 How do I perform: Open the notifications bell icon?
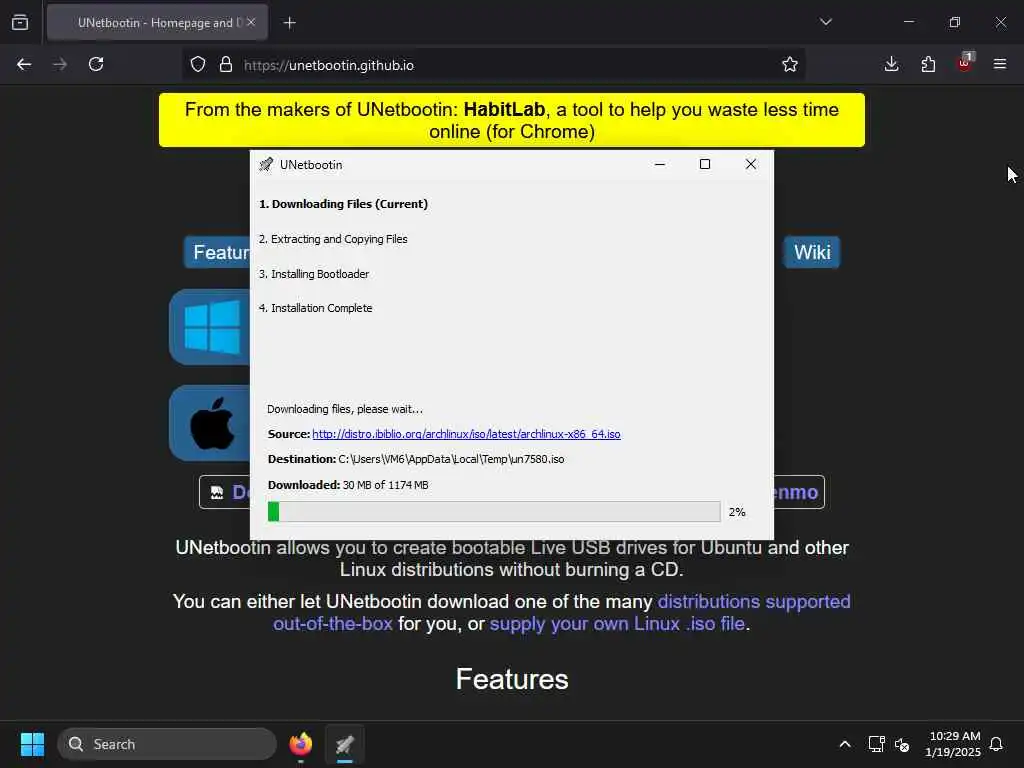coord(996,744)
